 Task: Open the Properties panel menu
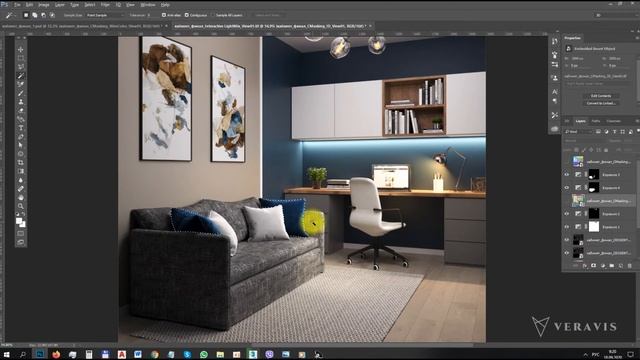tap(636, 38)
